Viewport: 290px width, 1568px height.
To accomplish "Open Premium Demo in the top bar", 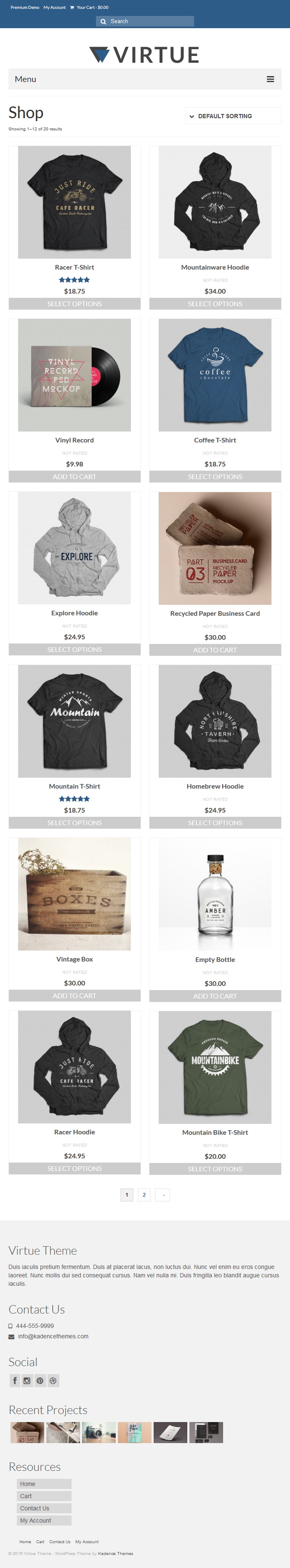I will pyautogui.click(x=25, y=7).
